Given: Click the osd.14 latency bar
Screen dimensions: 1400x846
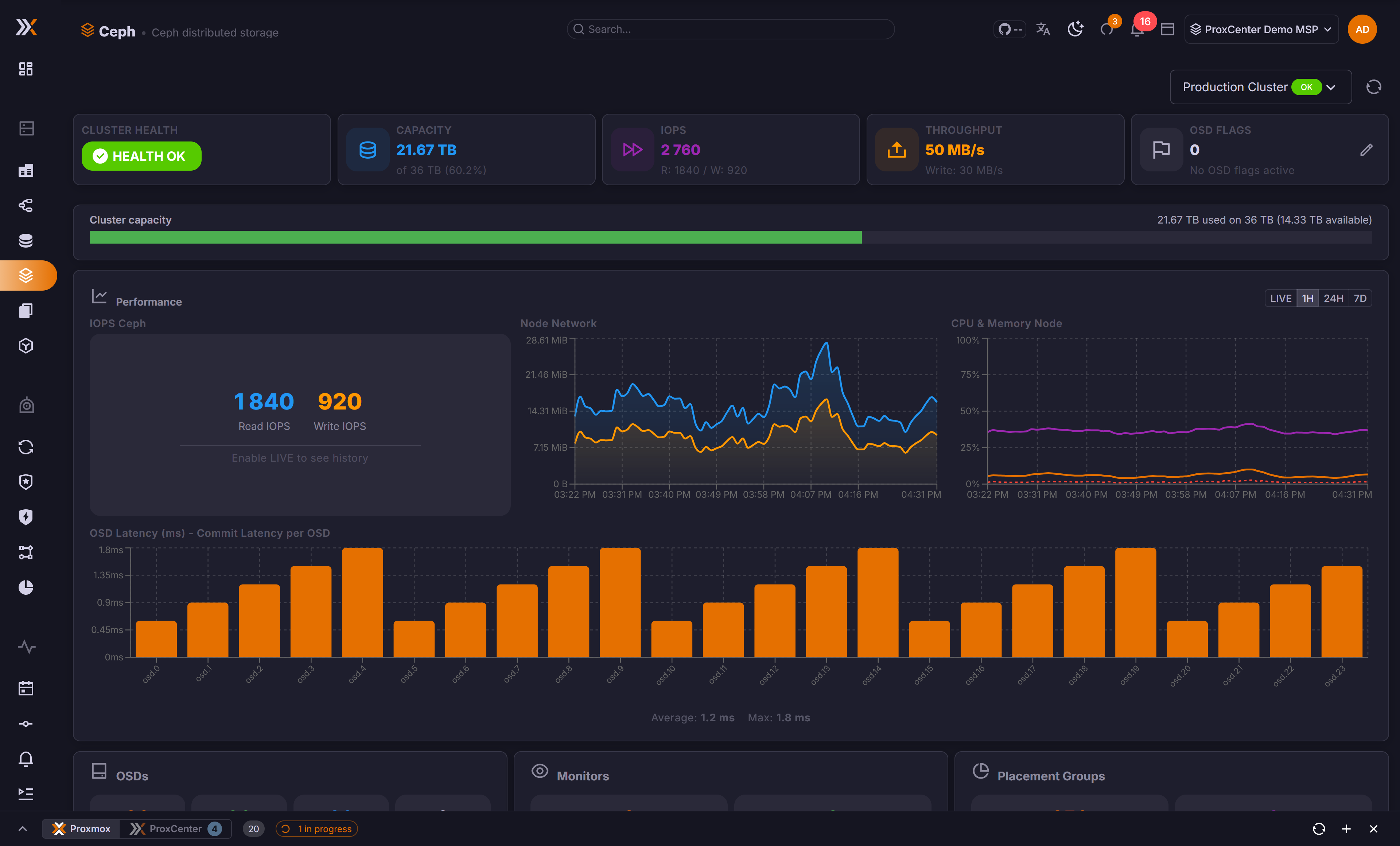Looking at the screenshot, I should point(878,602).
